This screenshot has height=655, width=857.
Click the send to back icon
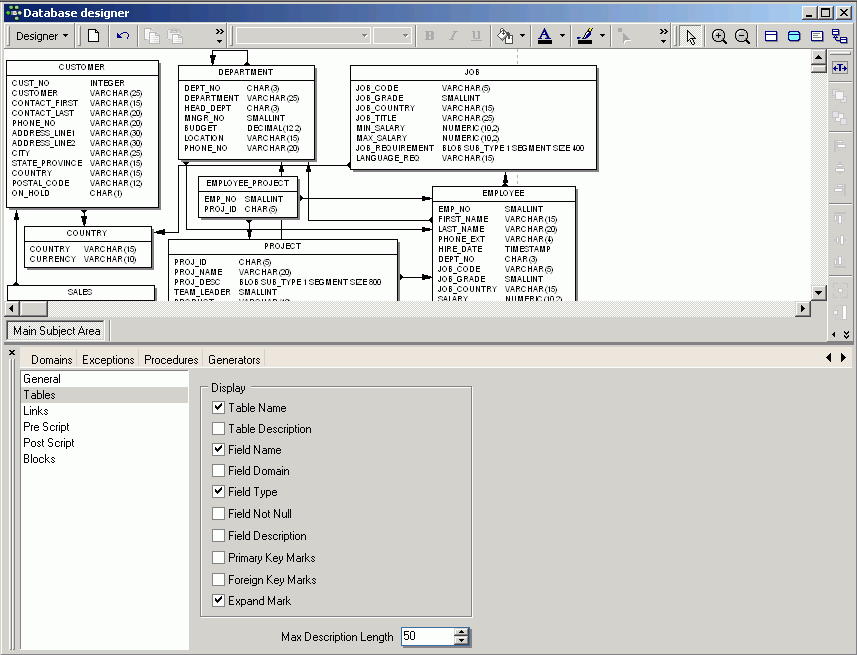840,118
